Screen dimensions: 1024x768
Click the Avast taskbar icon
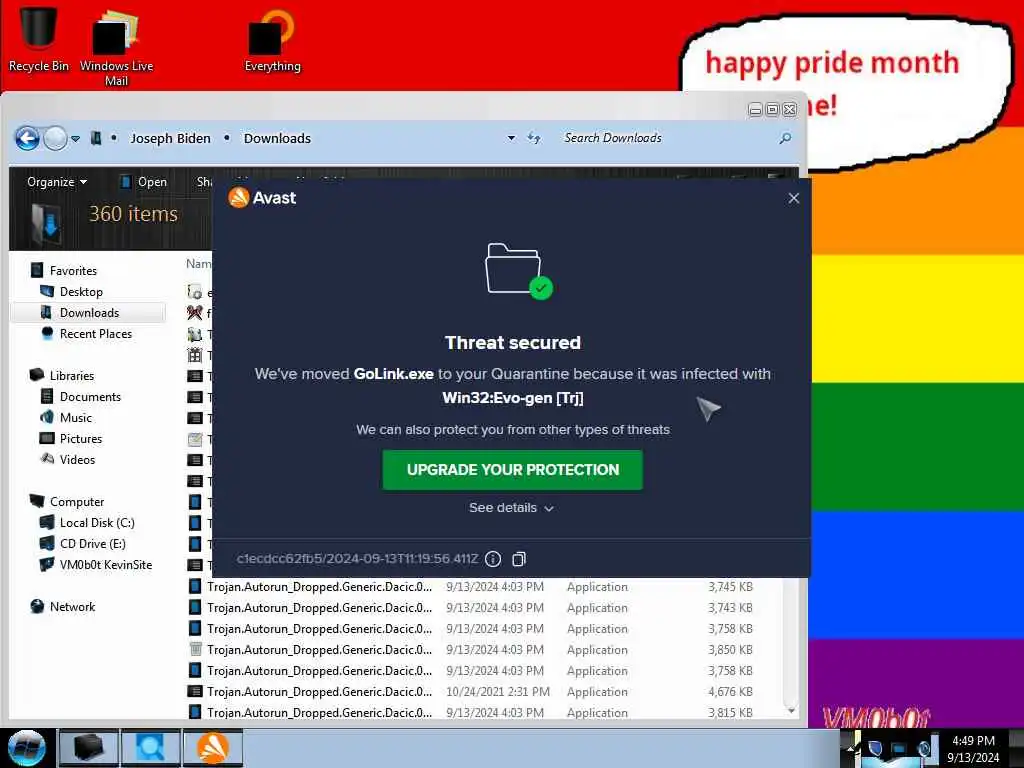pyautogui.click(x=213, y=748)
